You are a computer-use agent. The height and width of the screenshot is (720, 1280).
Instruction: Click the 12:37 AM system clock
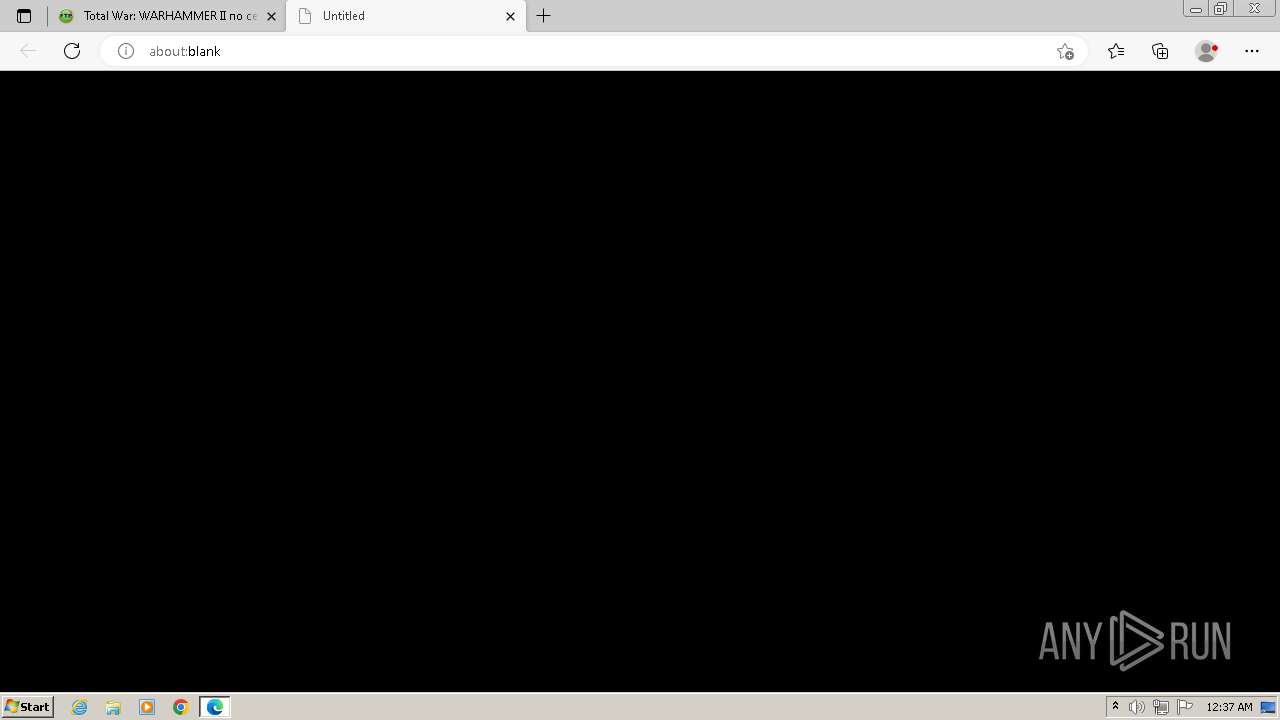coord(1229,707)
